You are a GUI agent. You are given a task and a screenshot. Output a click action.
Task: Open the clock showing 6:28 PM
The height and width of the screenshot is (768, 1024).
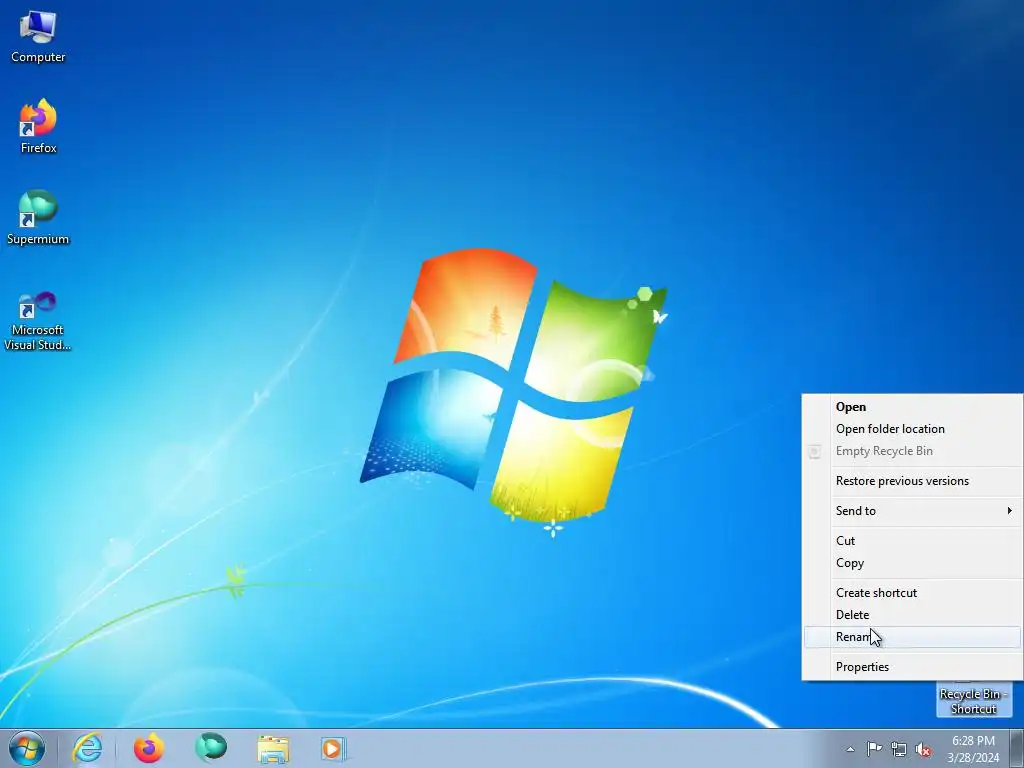[973, 748]
